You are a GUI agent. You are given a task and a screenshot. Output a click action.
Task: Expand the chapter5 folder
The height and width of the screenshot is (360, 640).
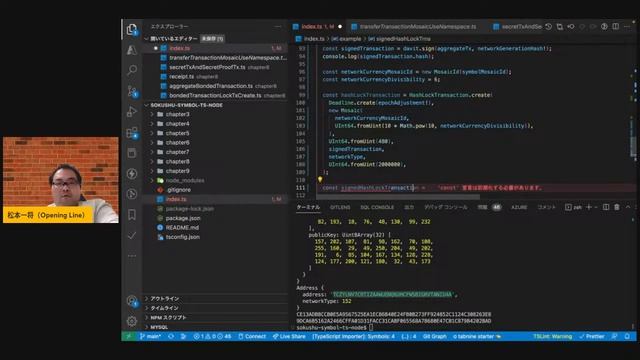[x=152, y=133]
